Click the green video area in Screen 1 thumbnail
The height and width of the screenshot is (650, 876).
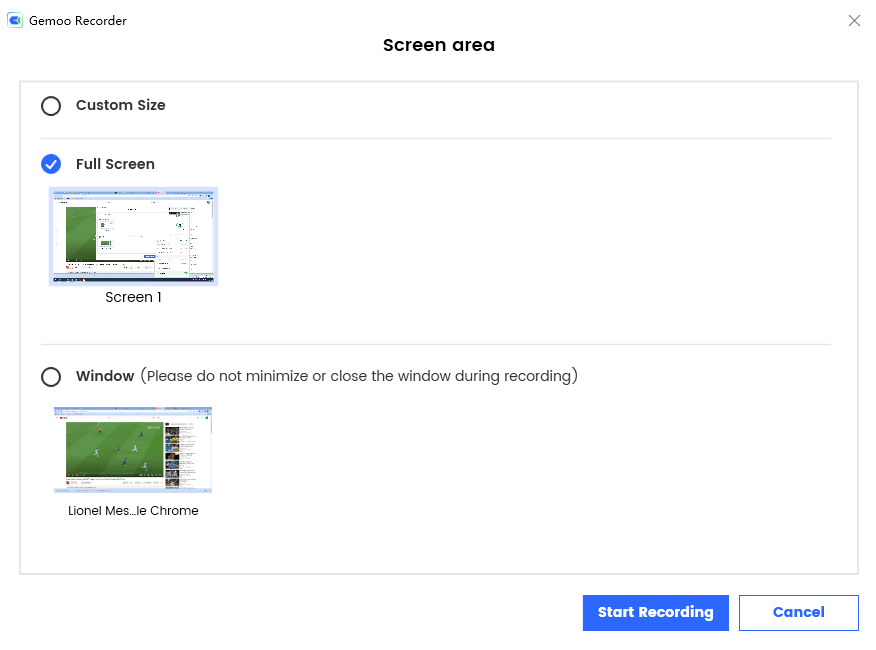80,234
